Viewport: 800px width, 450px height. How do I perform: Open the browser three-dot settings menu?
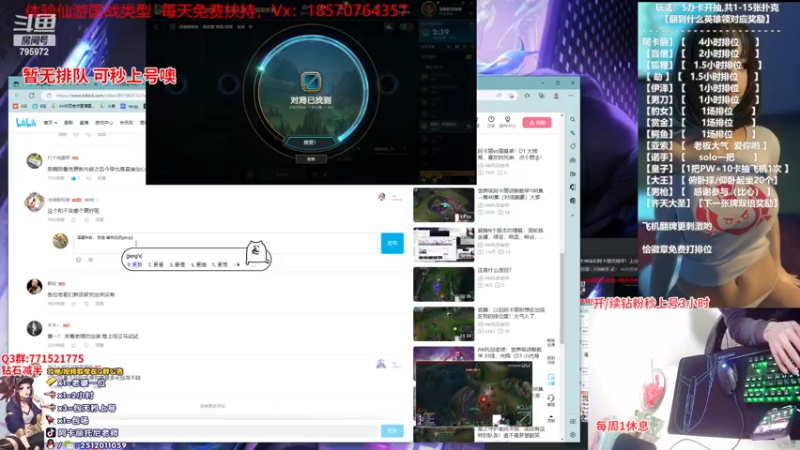tap(571, 95)
